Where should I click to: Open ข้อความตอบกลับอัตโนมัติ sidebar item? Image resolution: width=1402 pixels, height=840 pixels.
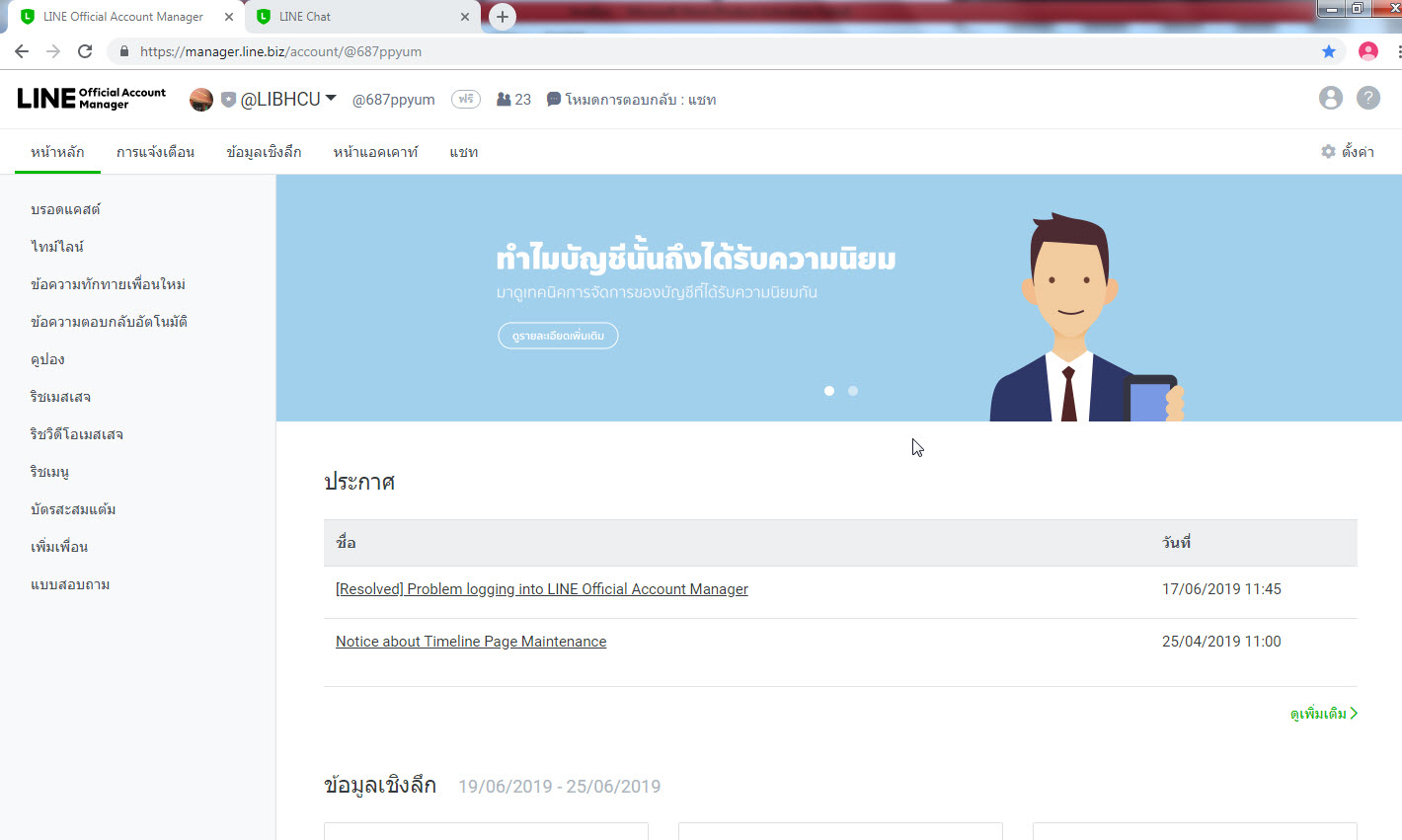[109, 322]
